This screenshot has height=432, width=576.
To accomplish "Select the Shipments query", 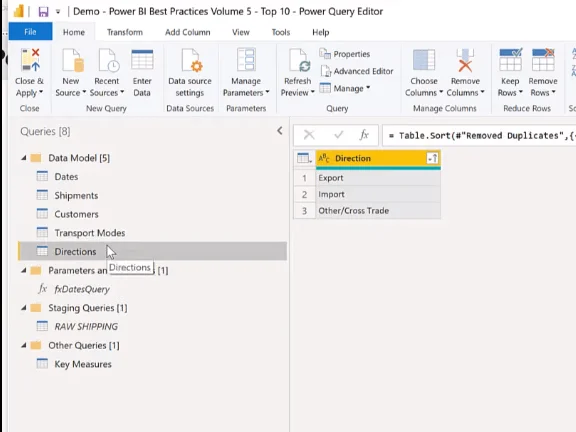I will 76,195.
